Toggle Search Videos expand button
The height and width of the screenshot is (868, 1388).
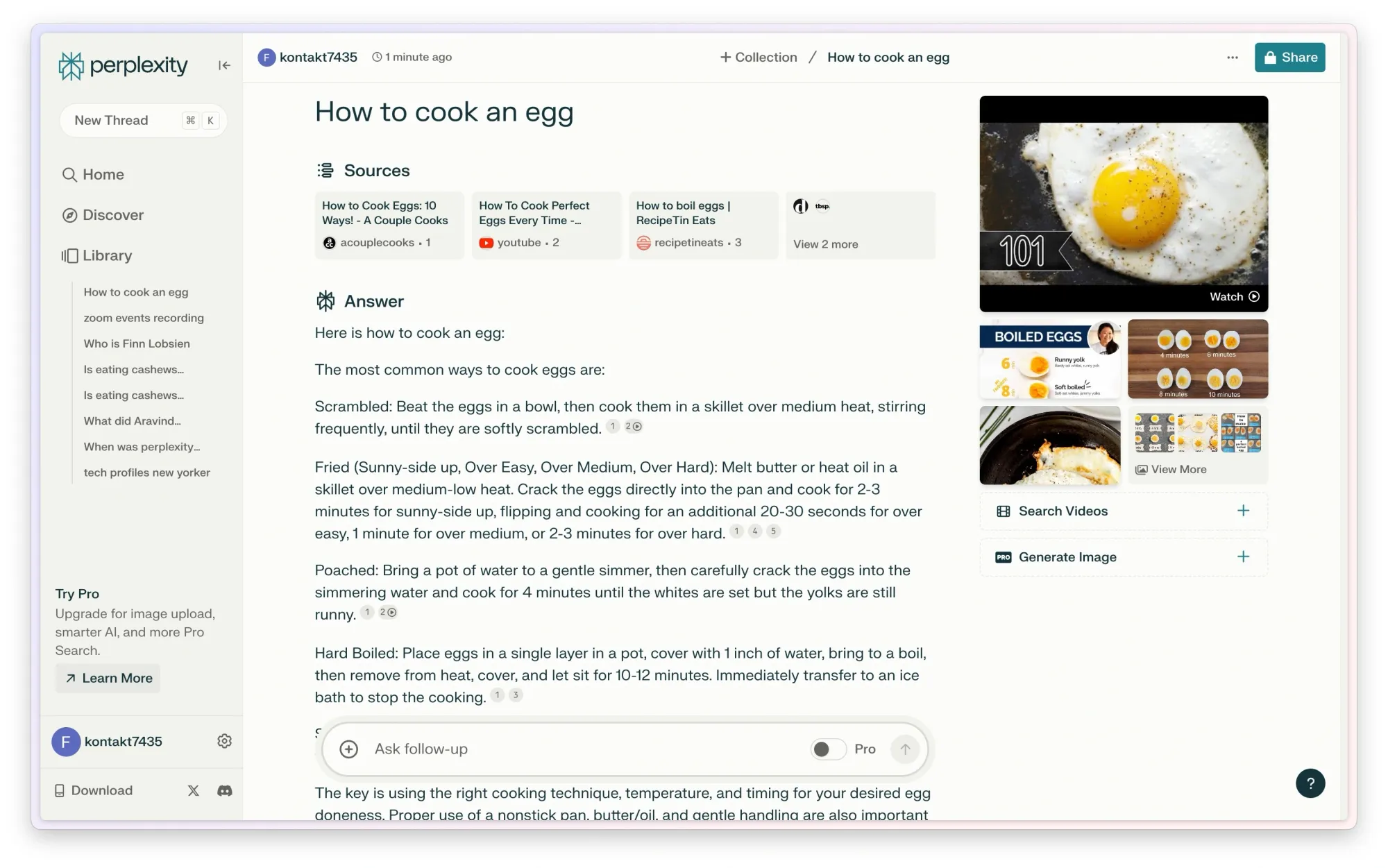[x=1243, y=511]
